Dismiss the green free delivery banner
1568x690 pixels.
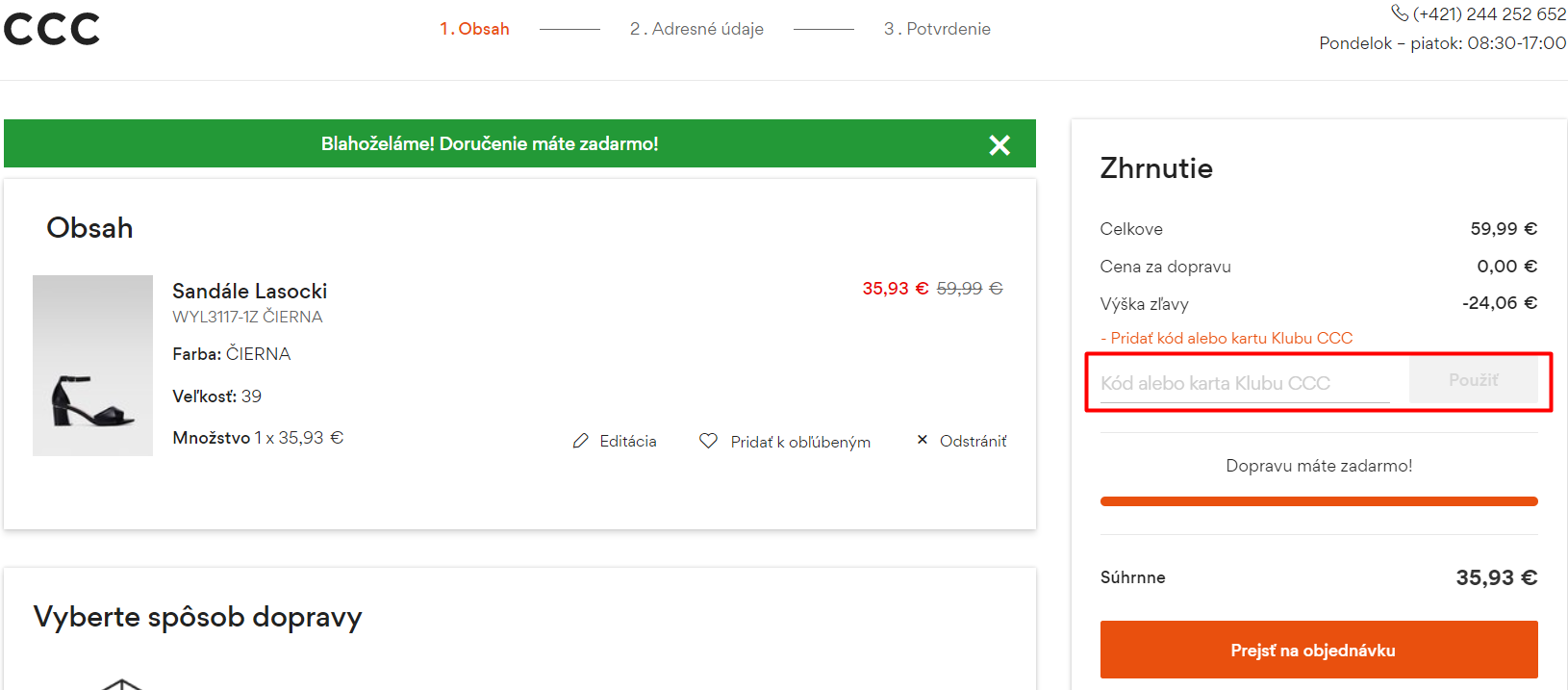[x=999, y=144]
